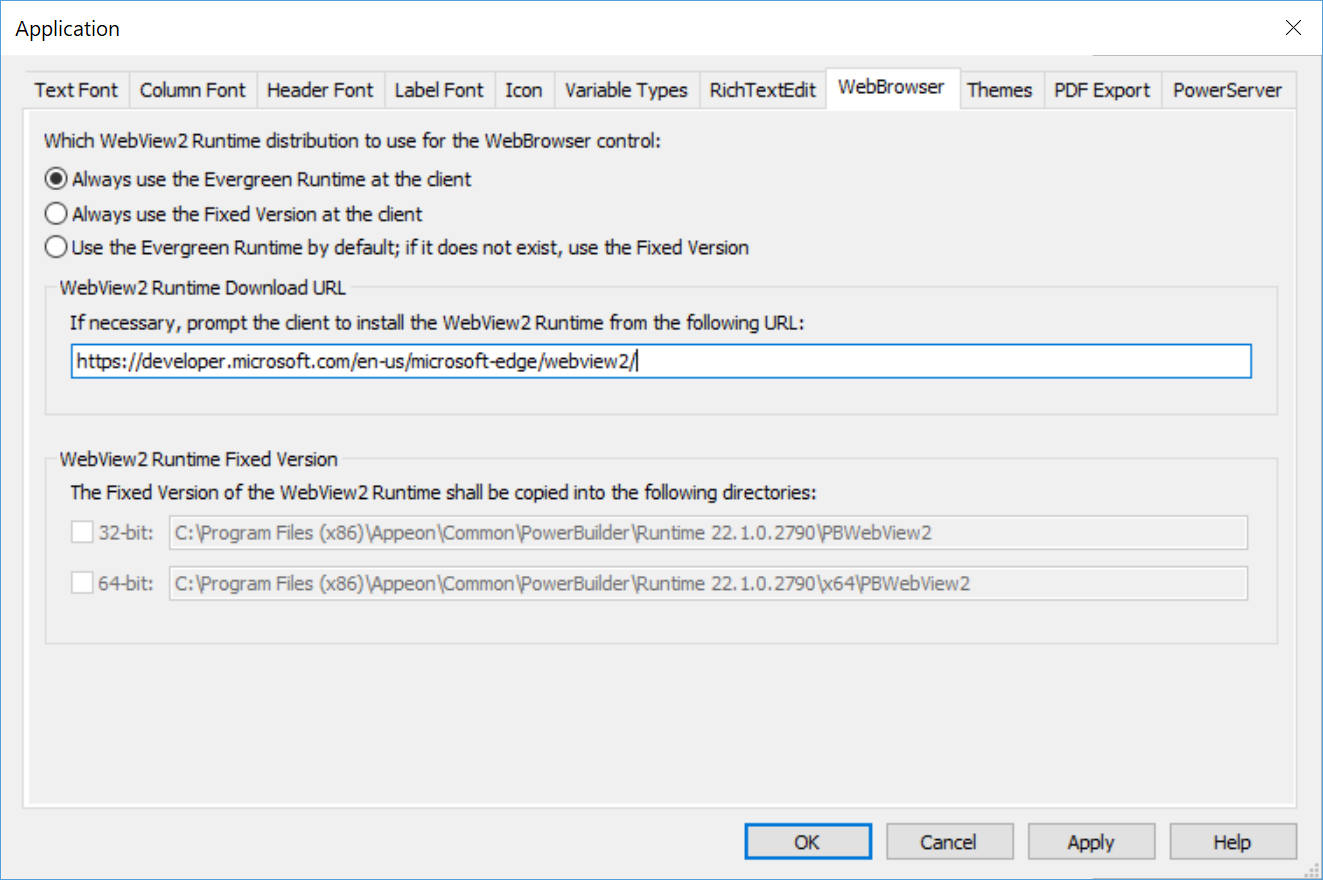The image size is (1323, 880).
Task: Switch to Variable Types tab
Action: point(626,90)
